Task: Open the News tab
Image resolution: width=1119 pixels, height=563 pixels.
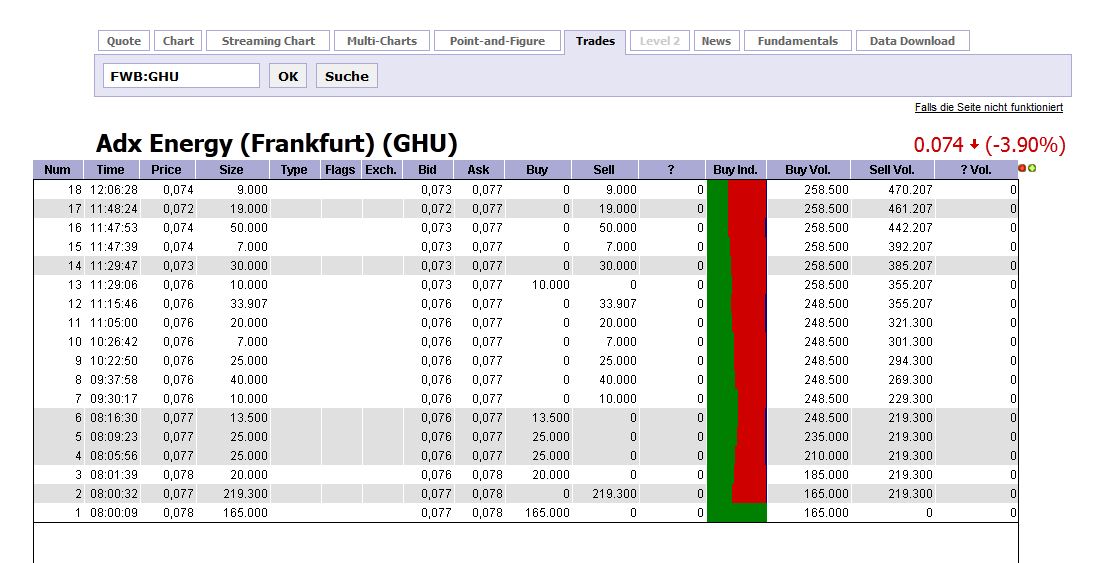Action: (x=716, y=41)
